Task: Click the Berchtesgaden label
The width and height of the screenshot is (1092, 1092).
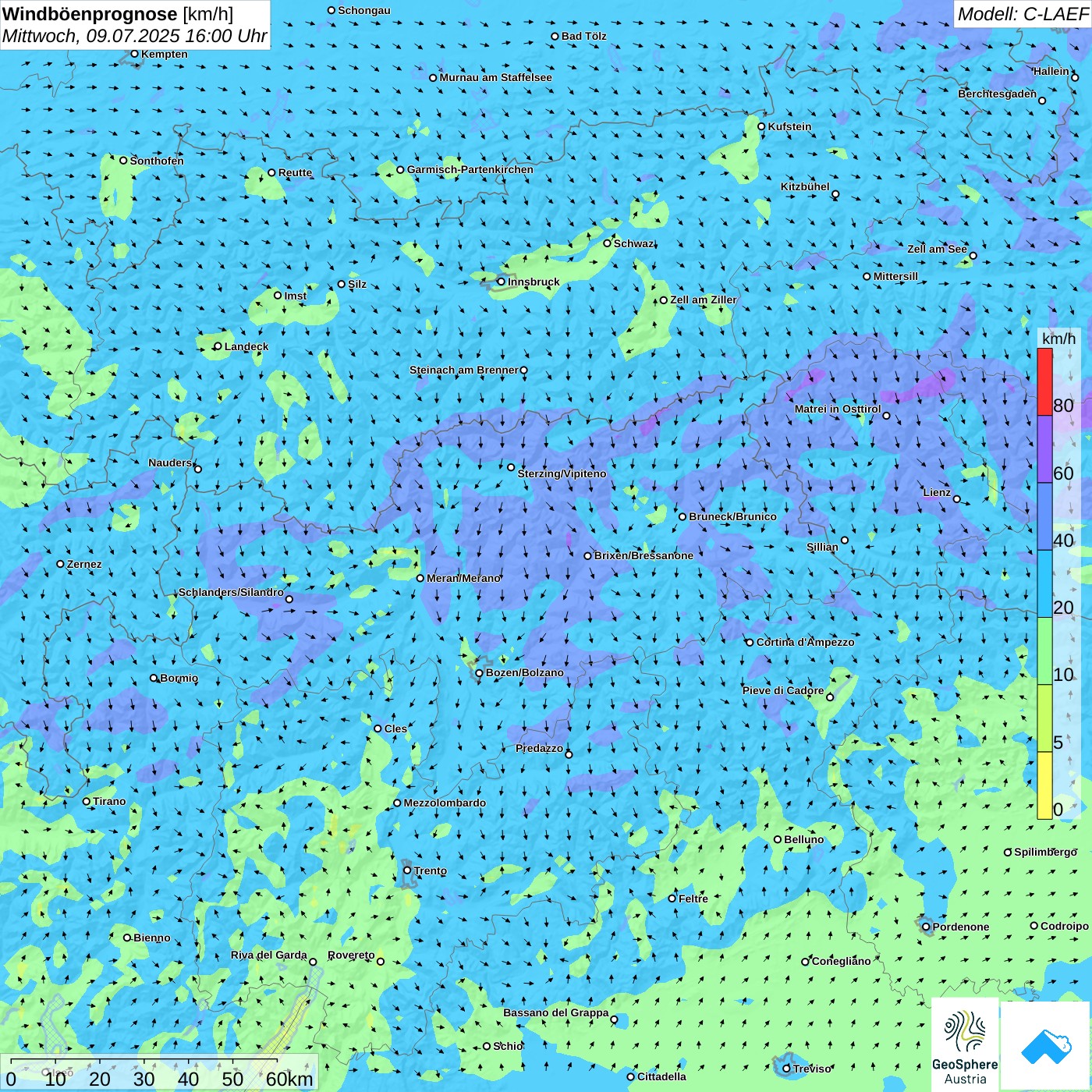Action: (x=997, y=94)
